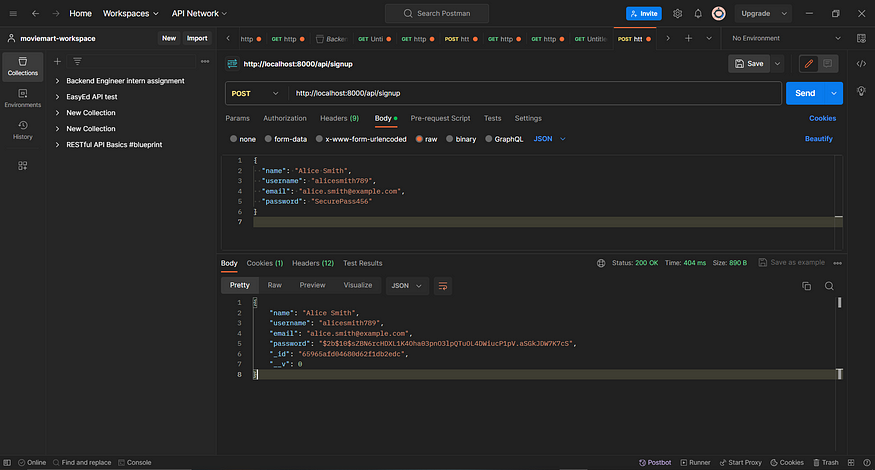Open the request body JSON format dropdown
Image resolution: width=875 pixels, height=470 pixels.
[x=550, y=139]
